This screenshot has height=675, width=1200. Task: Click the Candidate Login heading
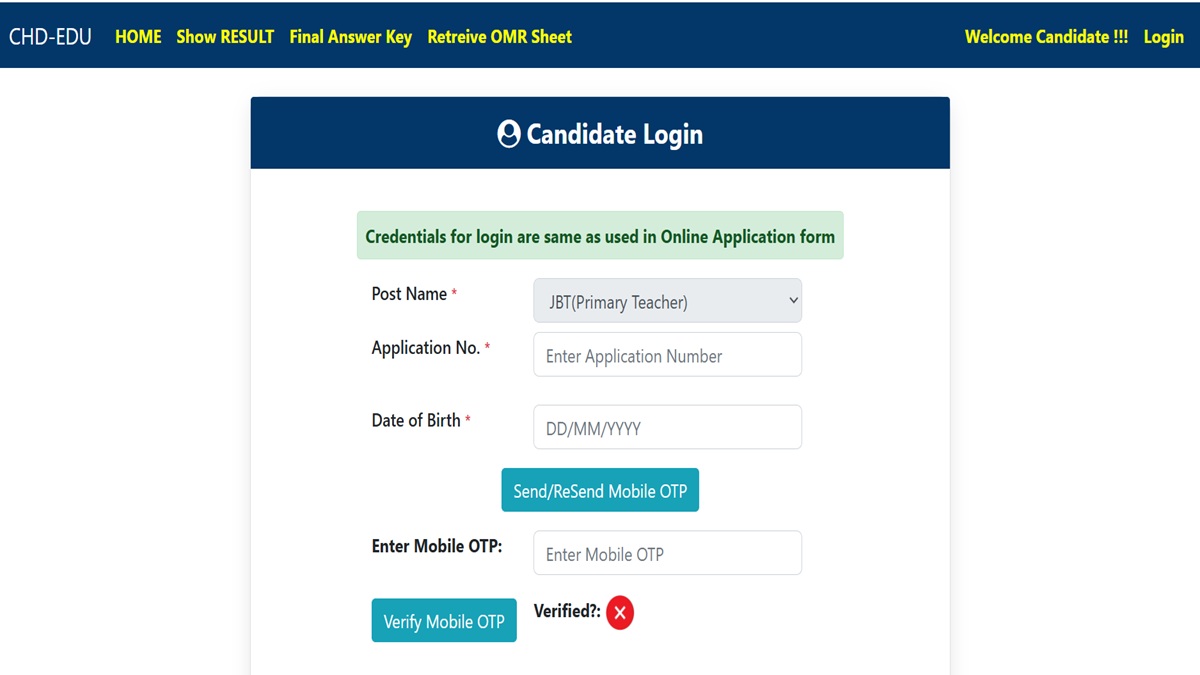click(x=614, y=134)
